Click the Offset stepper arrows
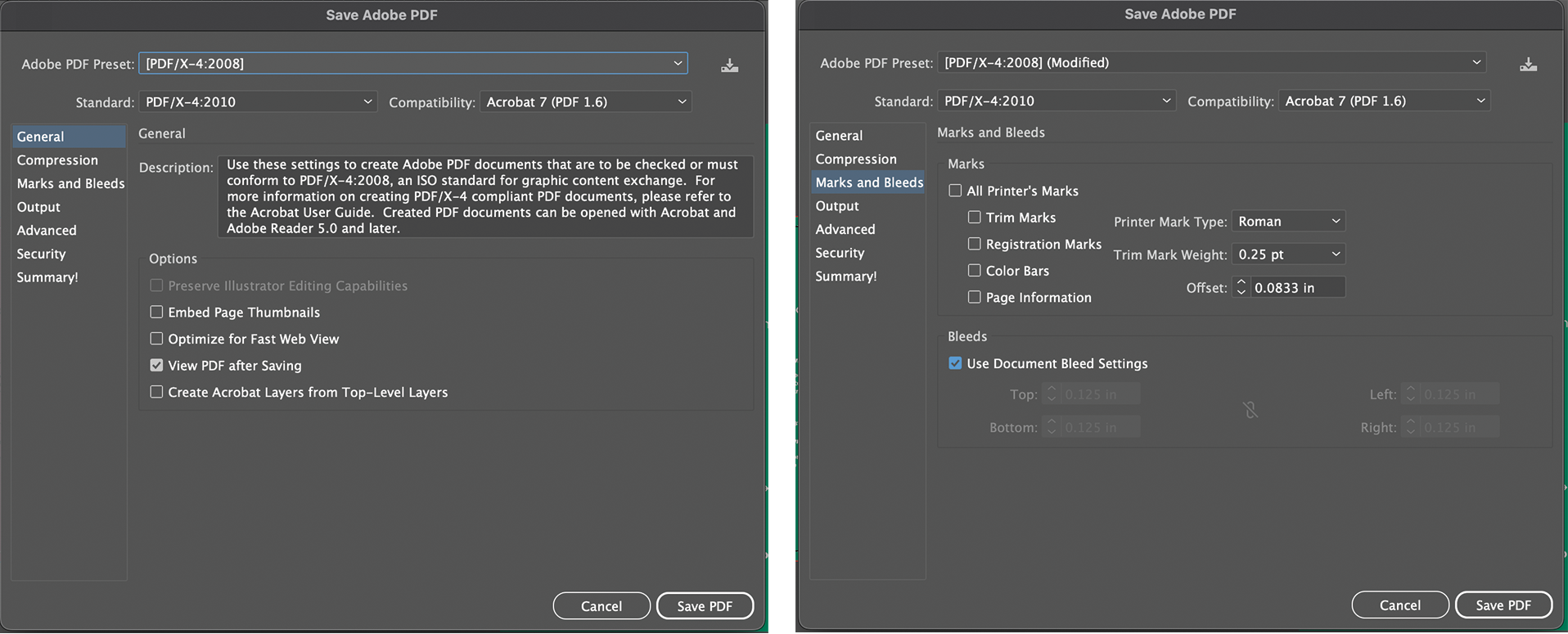The image size is (1568, 634). pyautogui.click(x=1241, y=287)
